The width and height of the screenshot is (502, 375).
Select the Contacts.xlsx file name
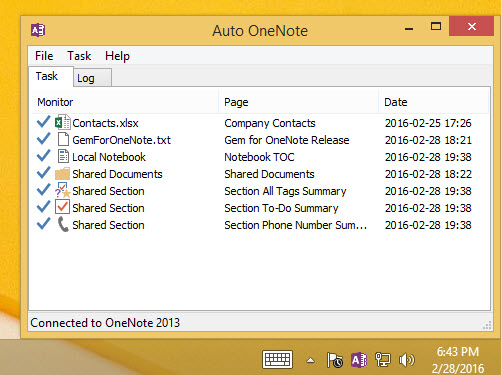[105, 123]
